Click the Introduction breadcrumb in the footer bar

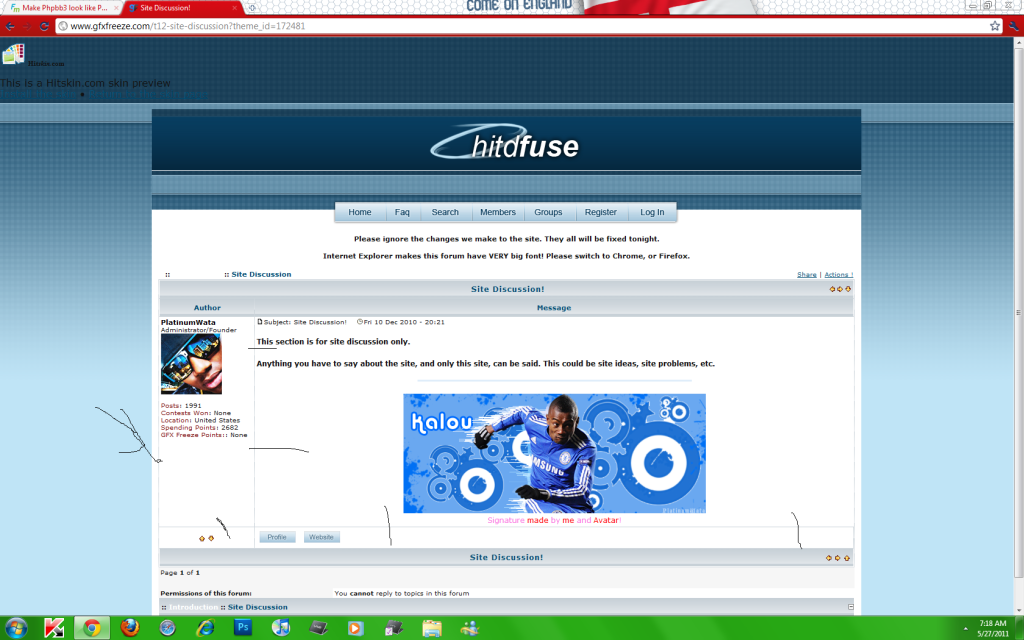tap(194, 607)
